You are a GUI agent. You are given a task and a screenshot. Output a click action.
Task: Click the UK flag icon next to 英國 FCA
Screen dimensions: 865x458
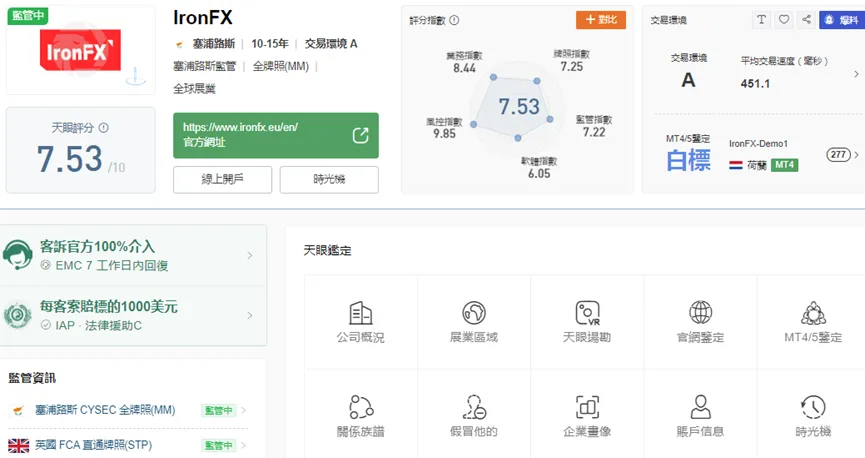click(x=19, y=445)
